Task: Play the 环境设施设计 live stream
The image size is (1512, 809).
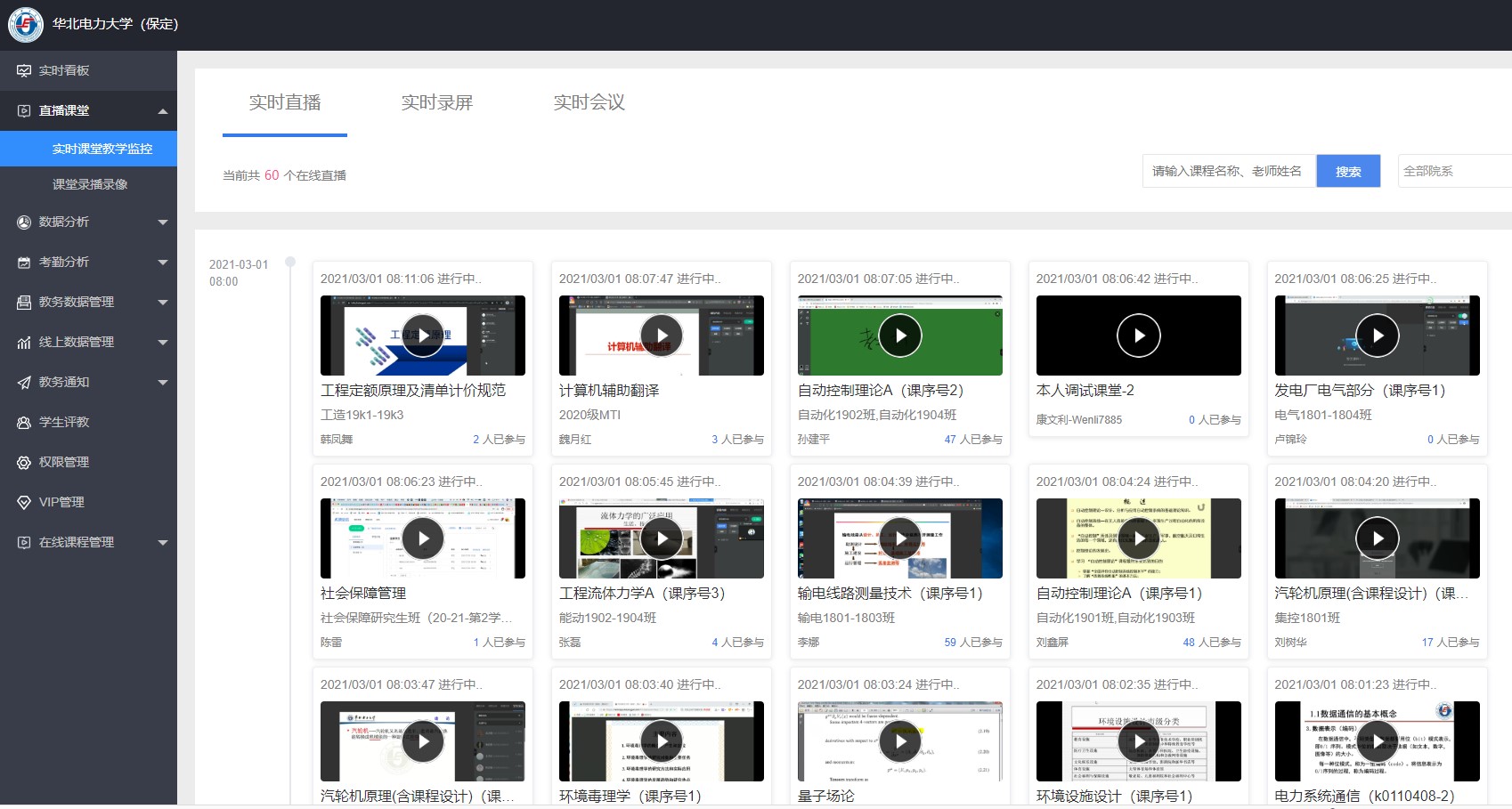Action: 1139,741
